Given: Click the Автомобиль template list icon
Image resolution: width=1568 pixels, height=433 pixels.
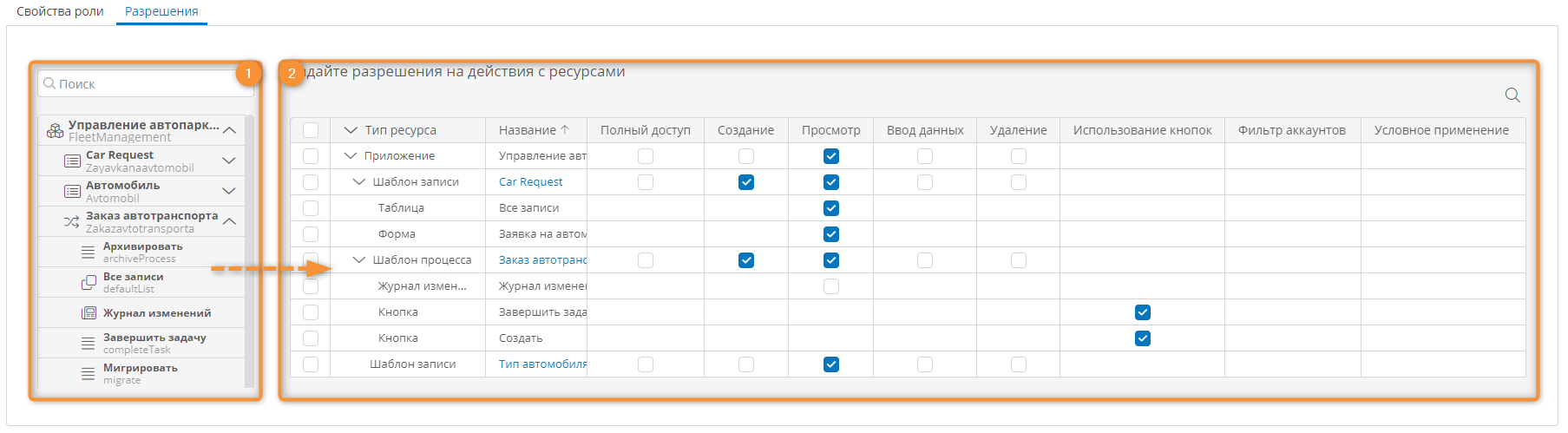Looking at the screenshot, I should (x=73, y=192).
